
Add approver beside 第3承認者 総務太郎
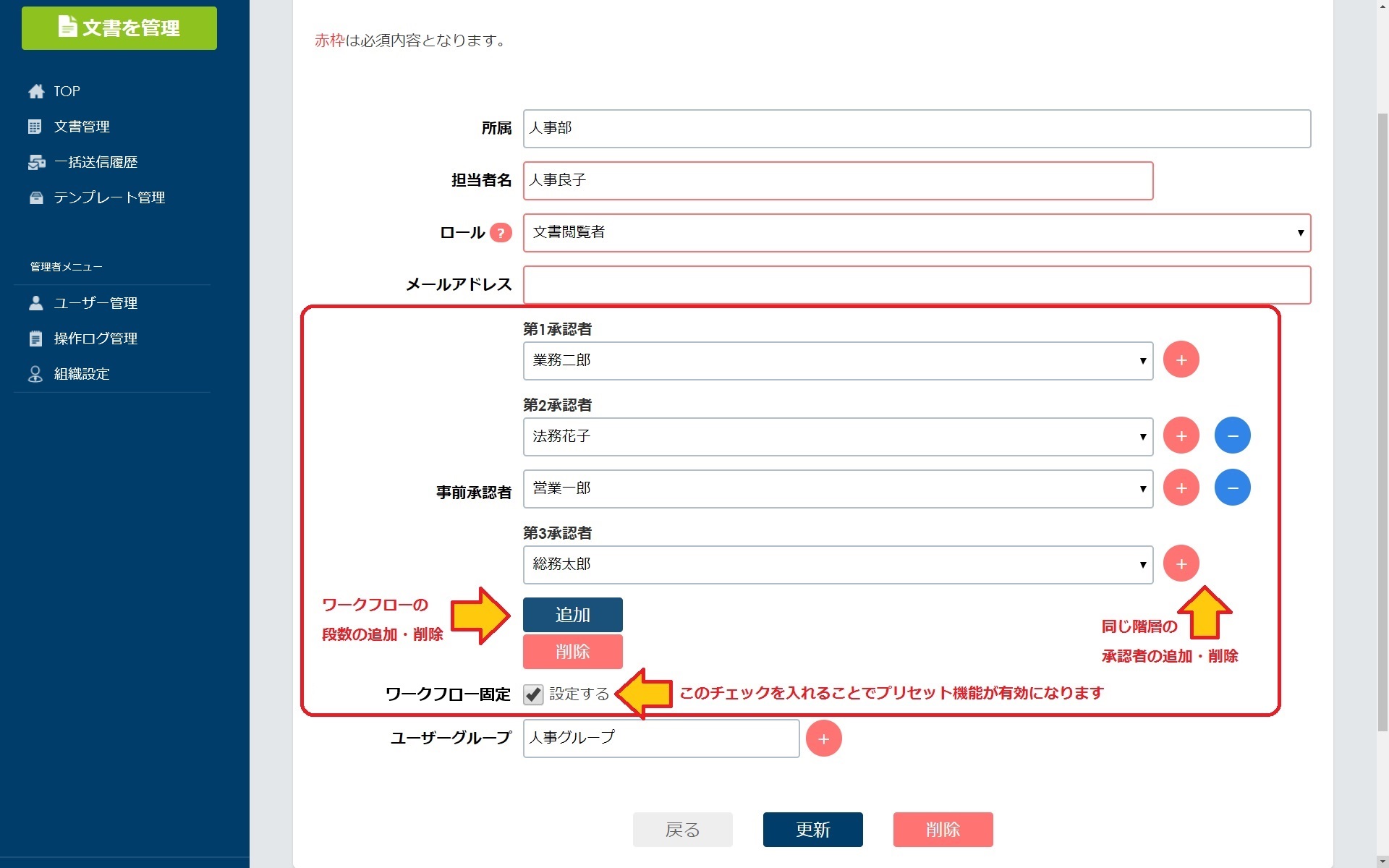[x=1181, y=564]
